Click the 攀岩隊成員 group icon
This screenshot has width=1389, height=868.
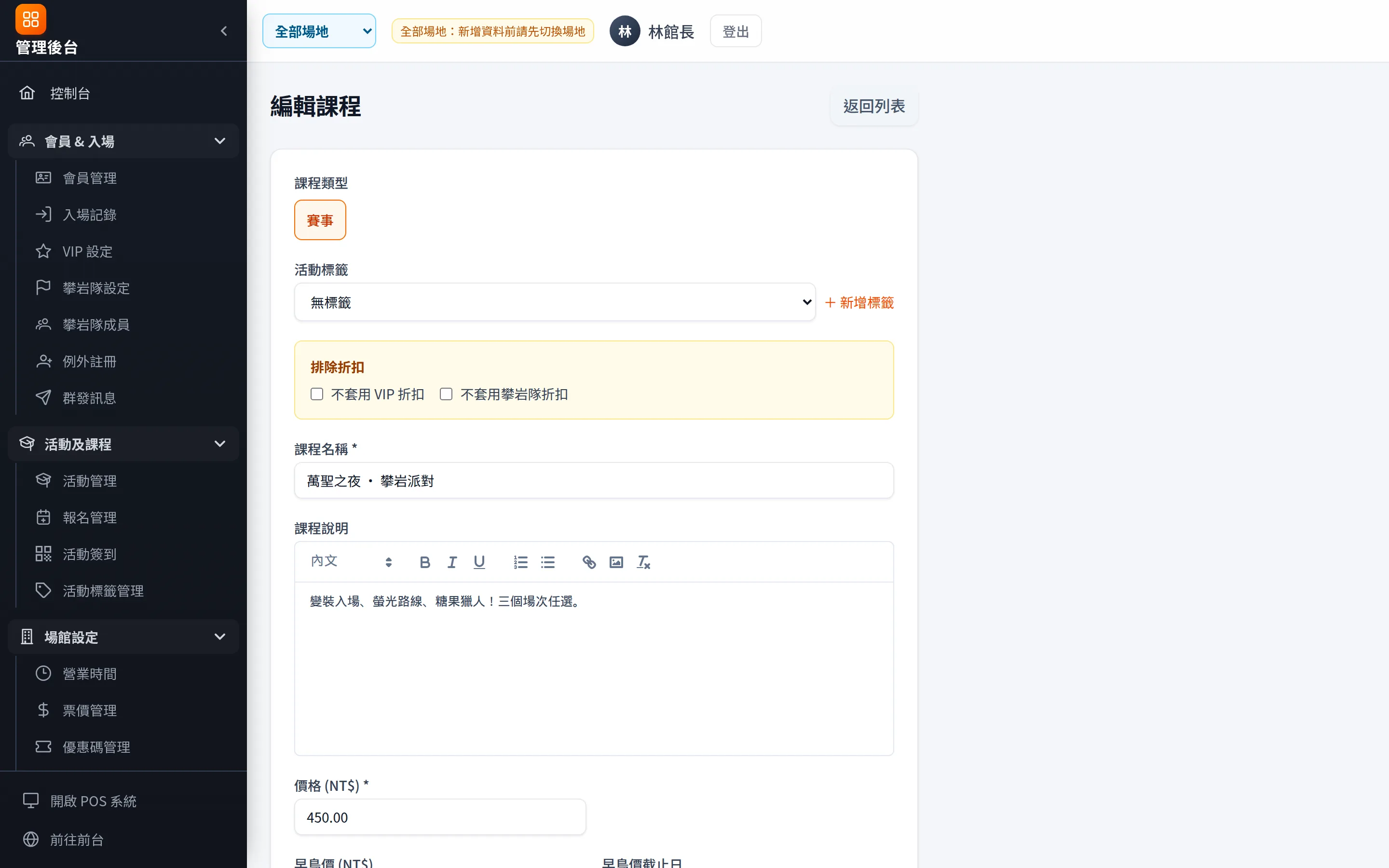coord(43,325)
